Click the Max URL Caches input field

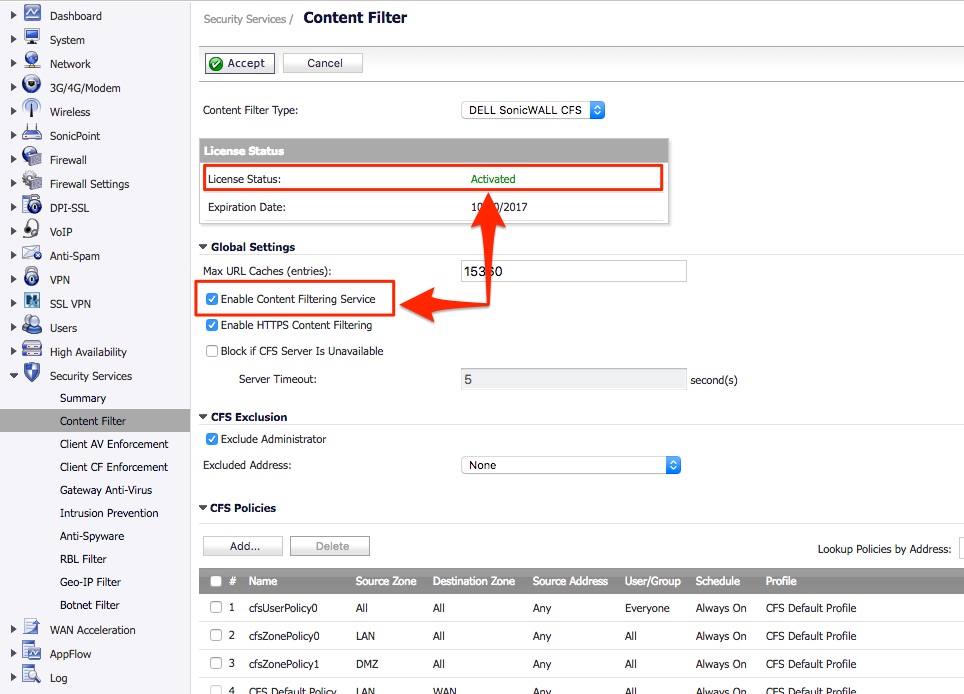pyautogui.click(x=574, y=271)
